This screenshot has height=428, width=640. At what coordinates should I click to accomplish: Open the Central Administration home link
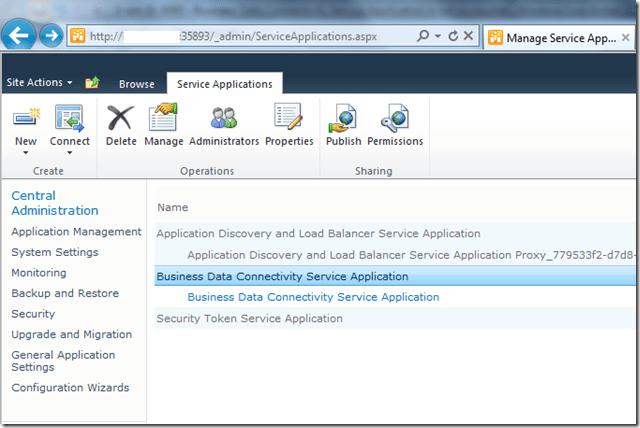pyautogui.click(x=54, y=203)
